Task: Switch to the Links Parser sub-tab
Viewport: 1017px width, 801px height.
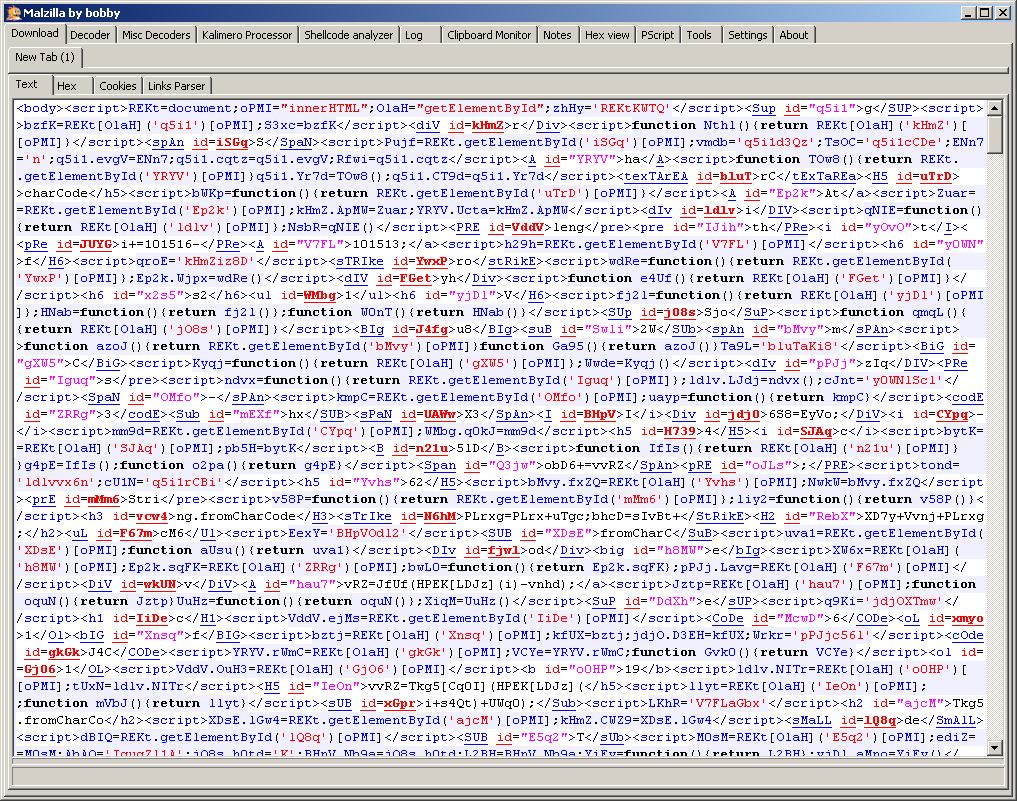Action: coord(176,86)
